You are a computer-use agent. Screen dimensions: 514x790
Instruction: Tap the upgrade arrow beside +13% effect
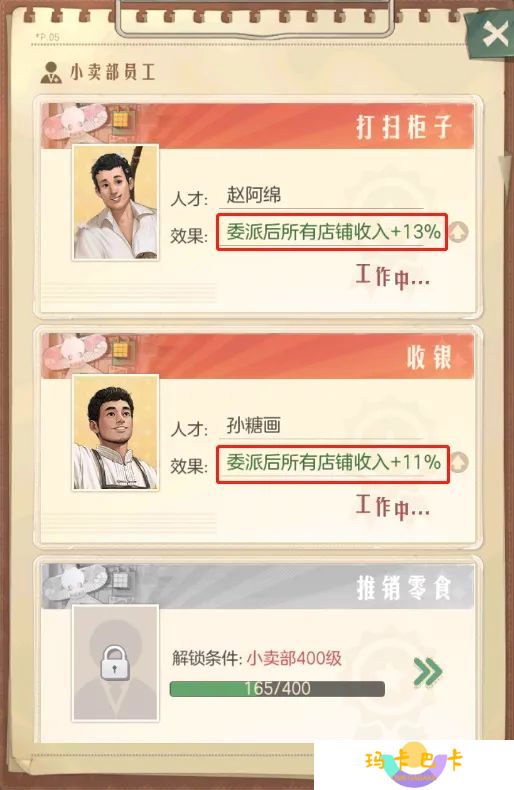click(459, 232)
